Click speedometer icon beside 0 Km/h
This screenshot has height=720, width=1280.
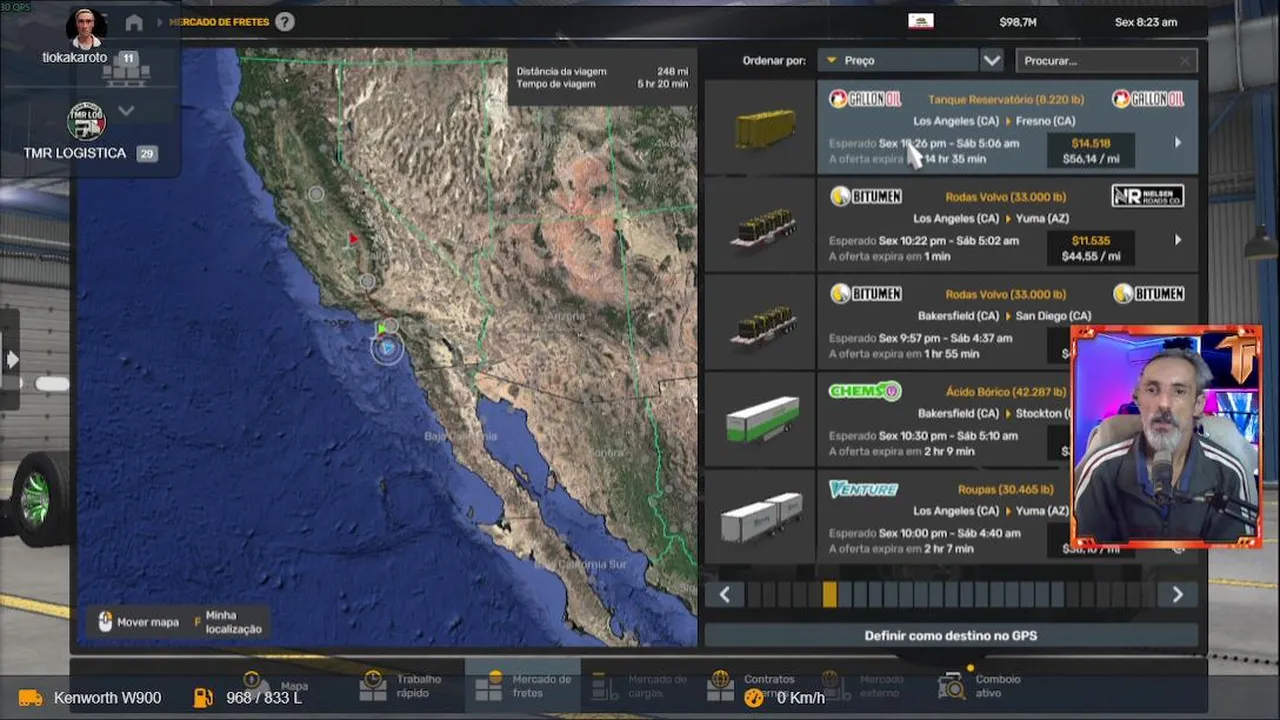click(x=754, y=698)
